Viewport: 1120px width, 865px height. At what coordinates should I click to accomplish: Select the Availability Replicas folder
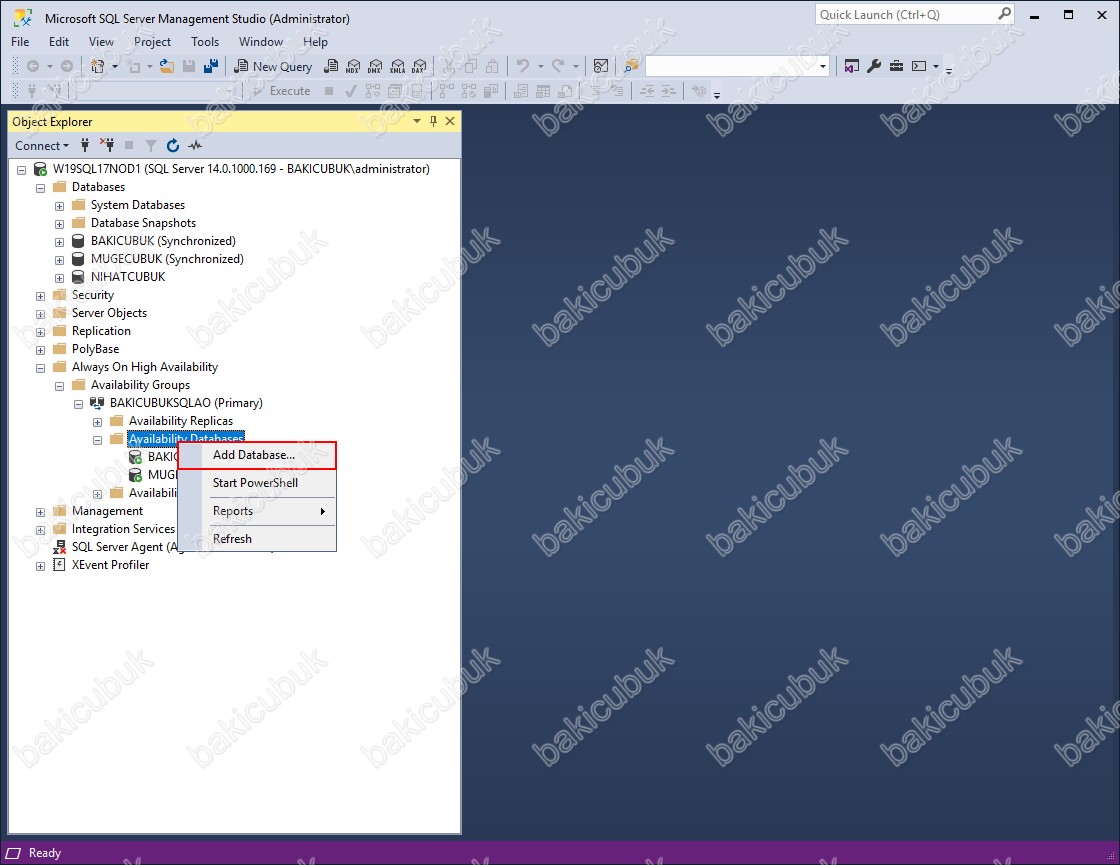click(181, 421)
